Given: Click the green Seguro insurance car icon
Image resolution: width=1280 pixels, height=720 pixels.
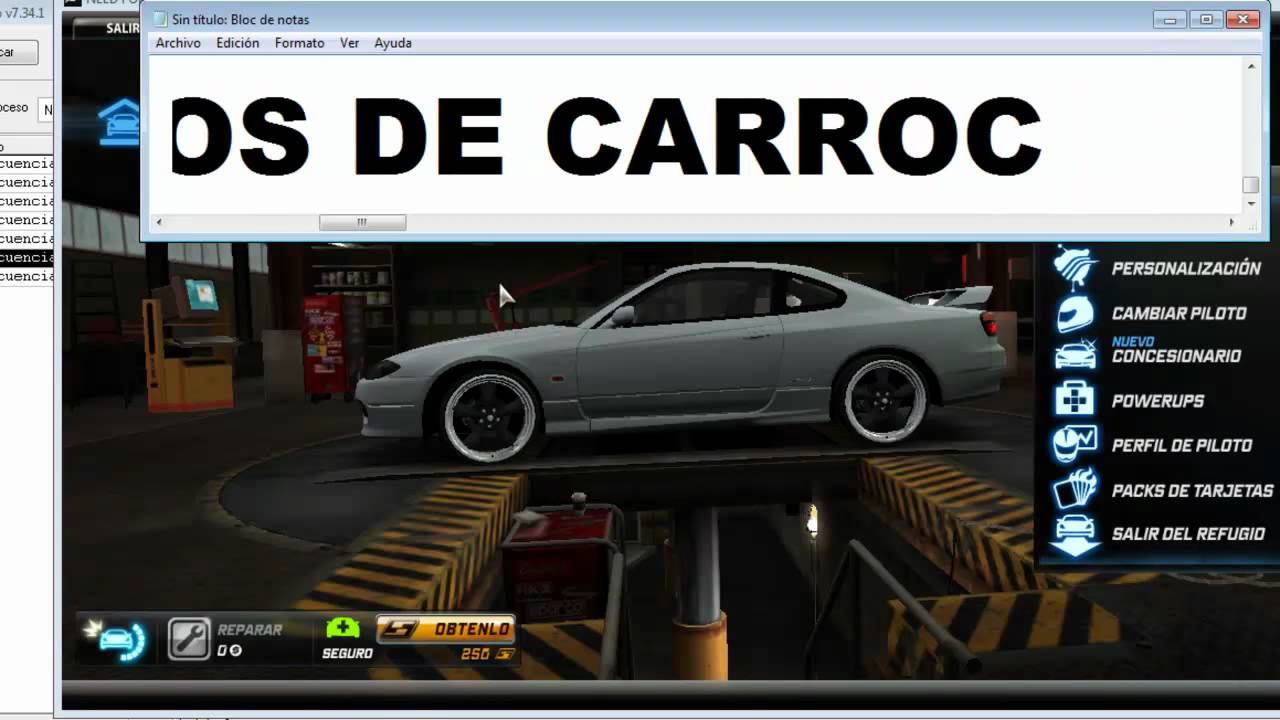Looking at the screenshot, I should (343, 628).
